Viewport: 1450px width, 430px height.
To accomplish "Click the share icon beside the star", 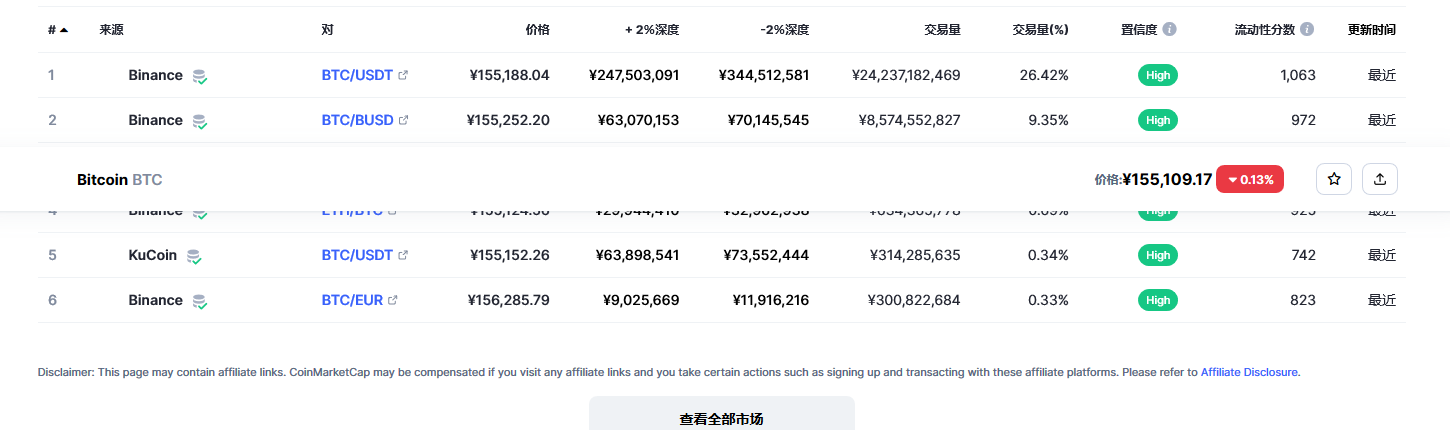I will (x=1380, y=179).
